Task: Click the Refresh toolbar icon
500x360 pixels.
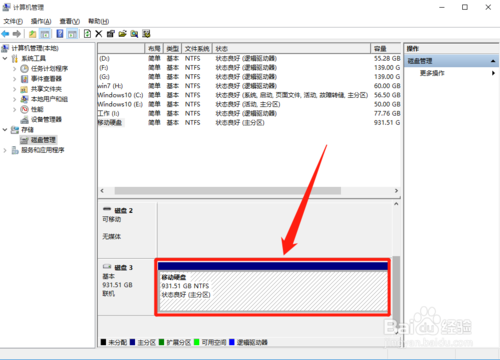Action: coord(87,34)
